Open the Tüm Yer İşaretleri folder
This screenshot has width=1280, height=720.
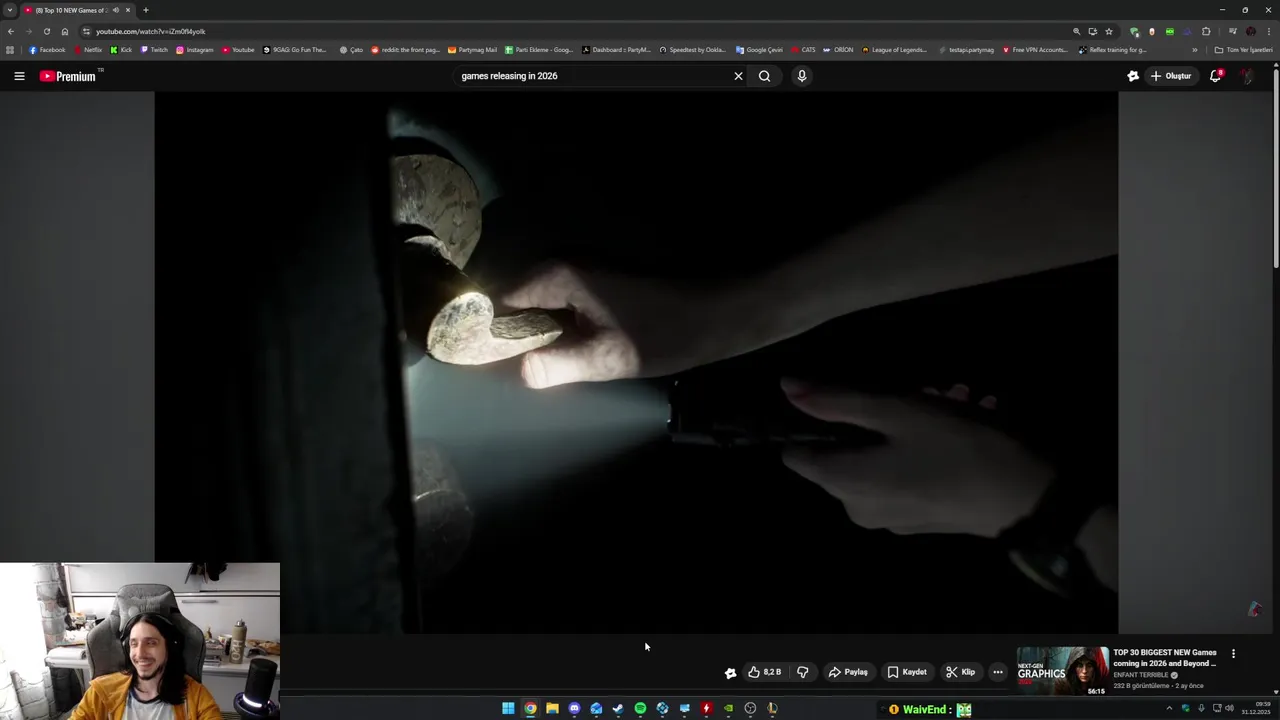(x=1244, y=50)
